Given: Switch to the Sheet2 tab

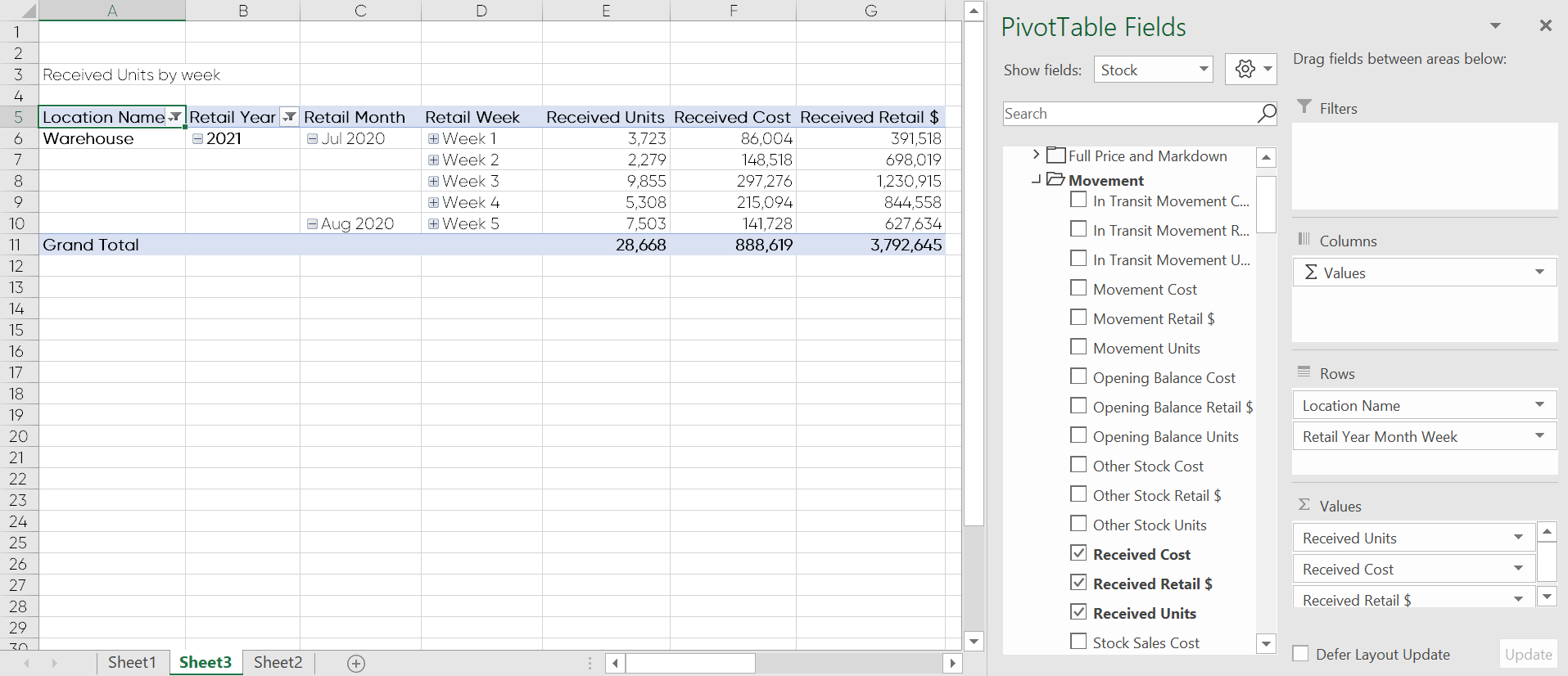Looking at the screenshot, I should point(278,662).
